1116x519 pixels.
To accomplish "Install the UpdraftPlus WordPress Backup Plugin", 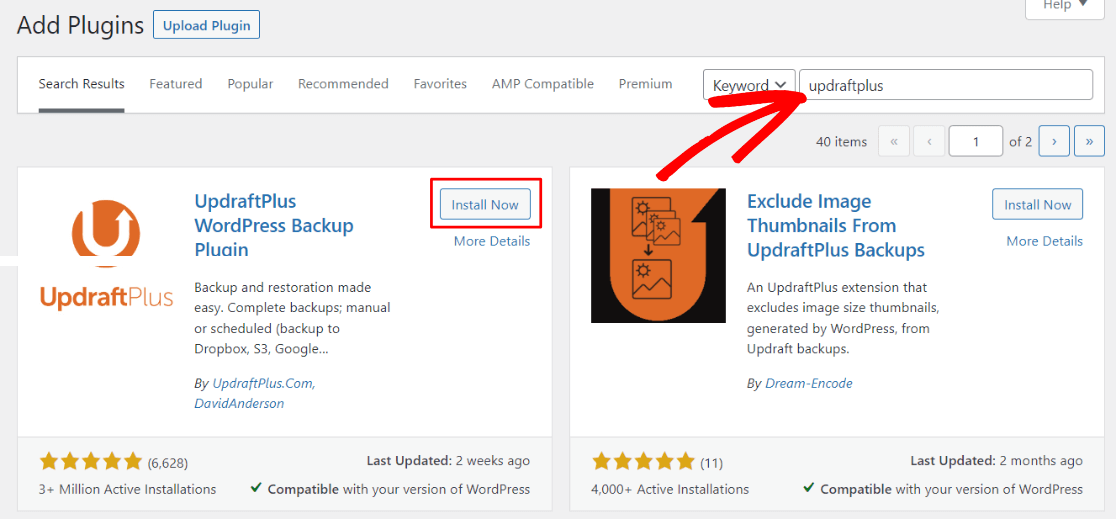I will click(x=485, y=204).
